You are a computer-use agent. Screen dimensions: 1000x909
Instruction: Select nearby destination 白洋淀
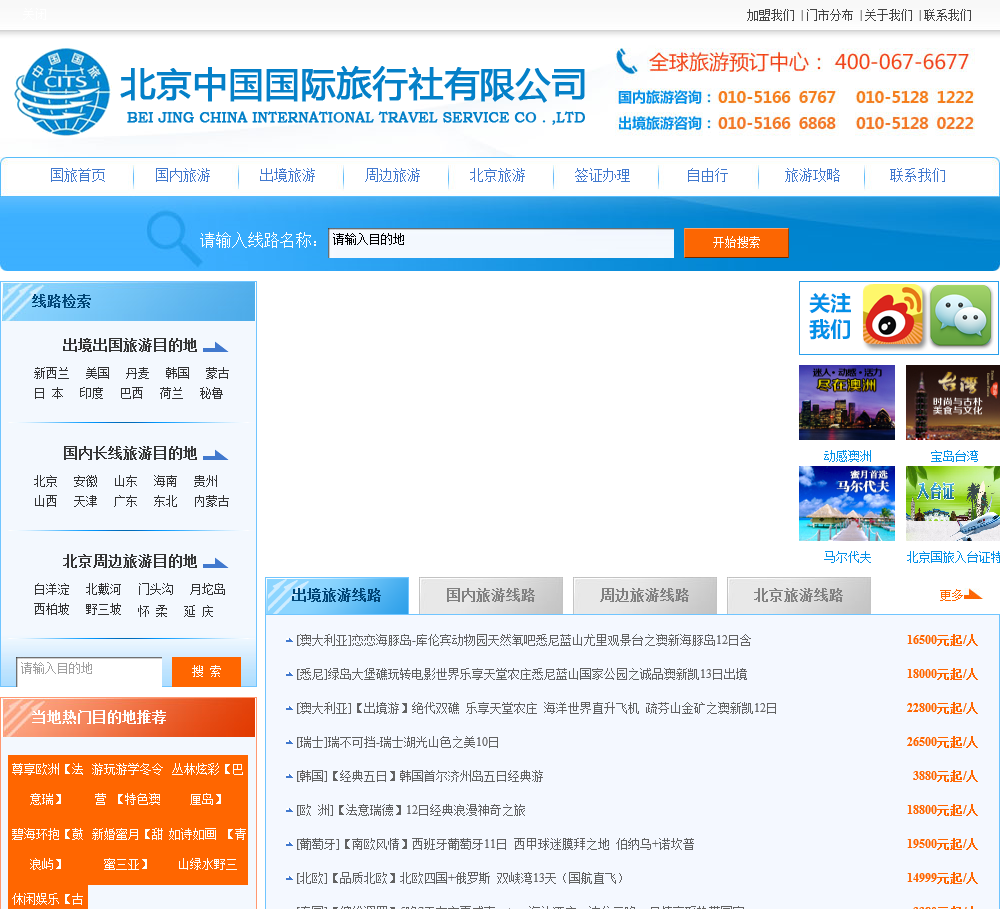point(52,589)
